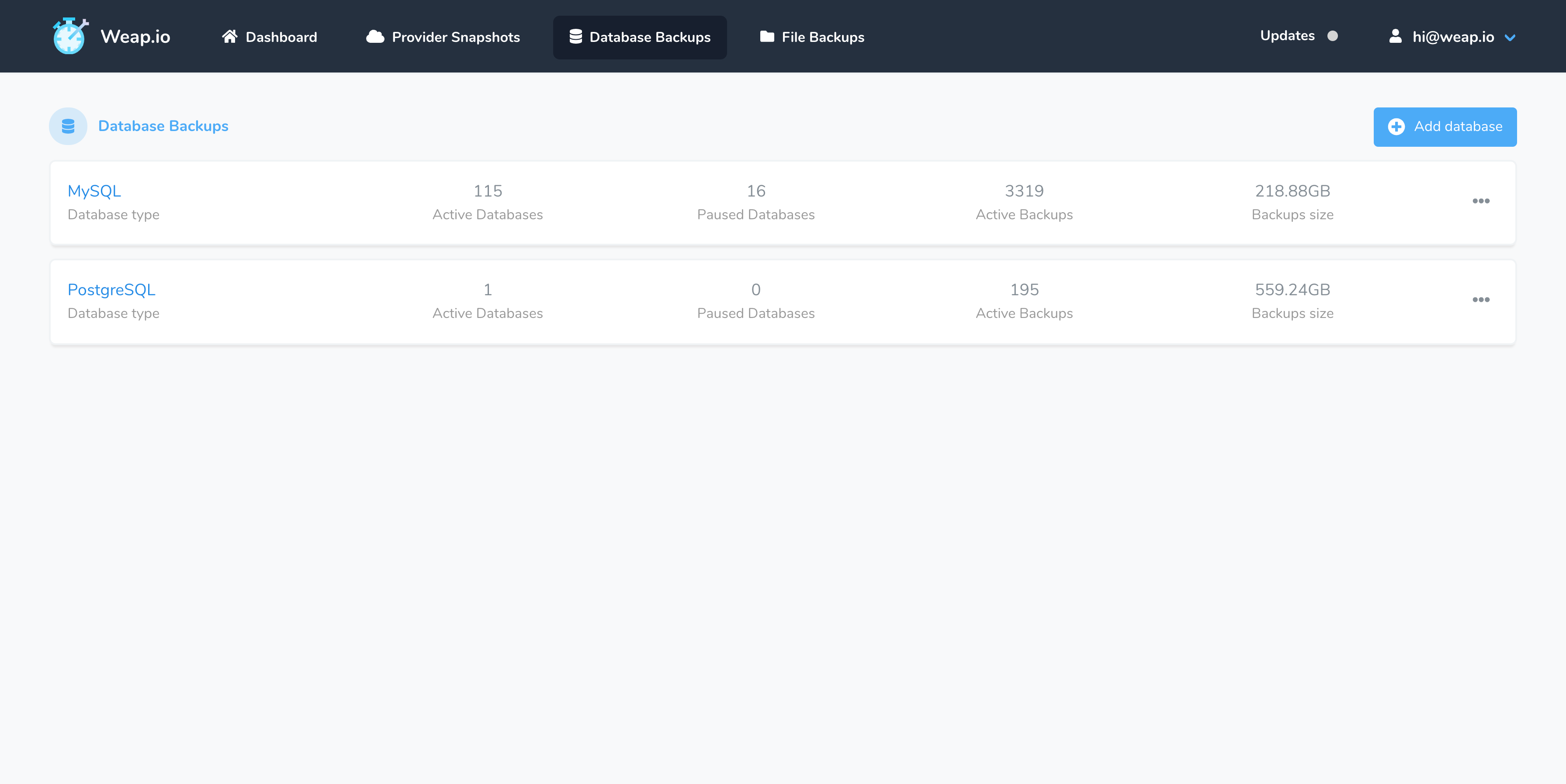1566x784 pixels.
Task: Click the Updates status dot indicator
Action: coord(1332,36)
